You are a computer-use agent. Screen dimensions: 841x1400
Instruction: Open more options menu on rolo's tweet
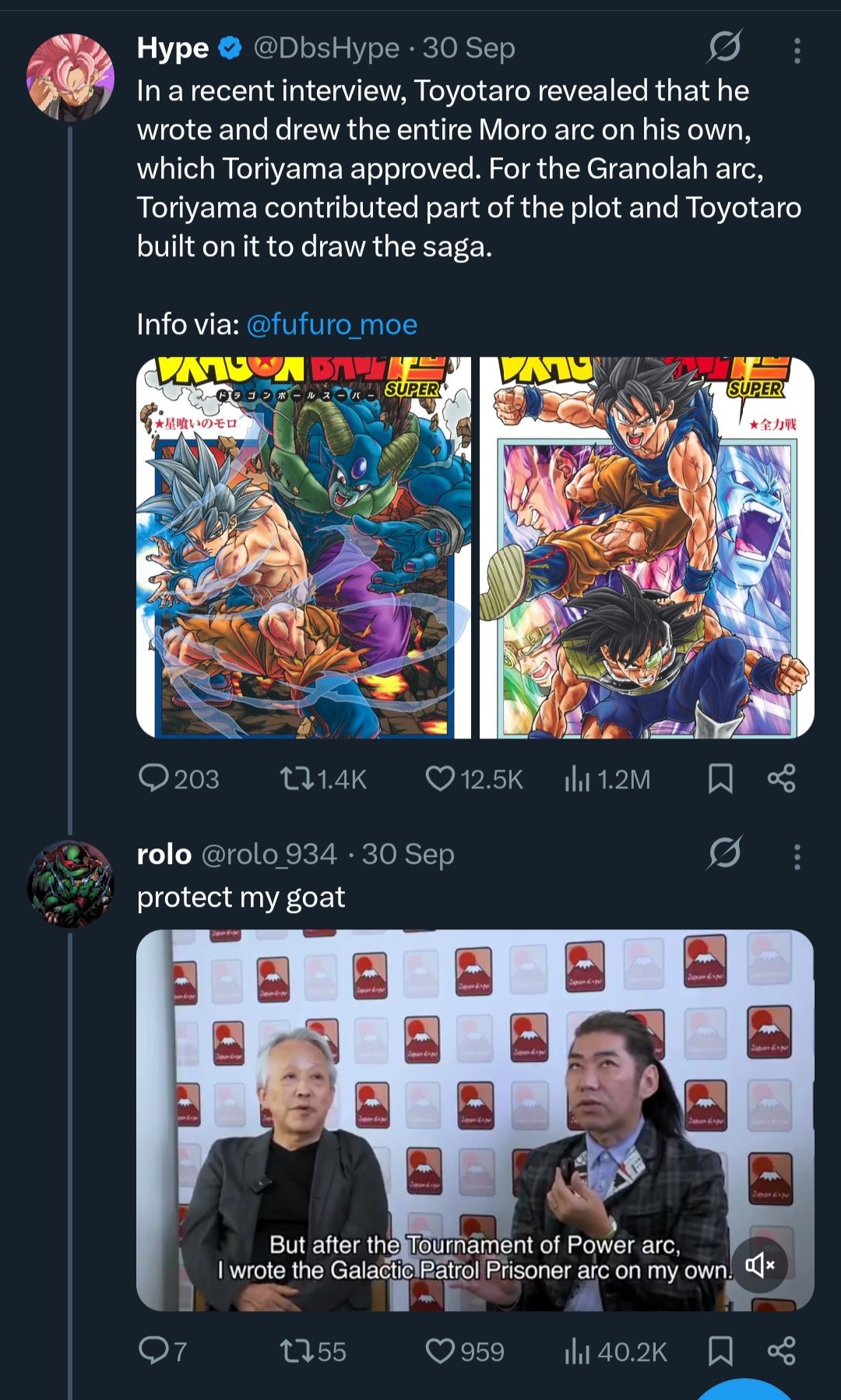pyautogui.click(x=797, y=856)
